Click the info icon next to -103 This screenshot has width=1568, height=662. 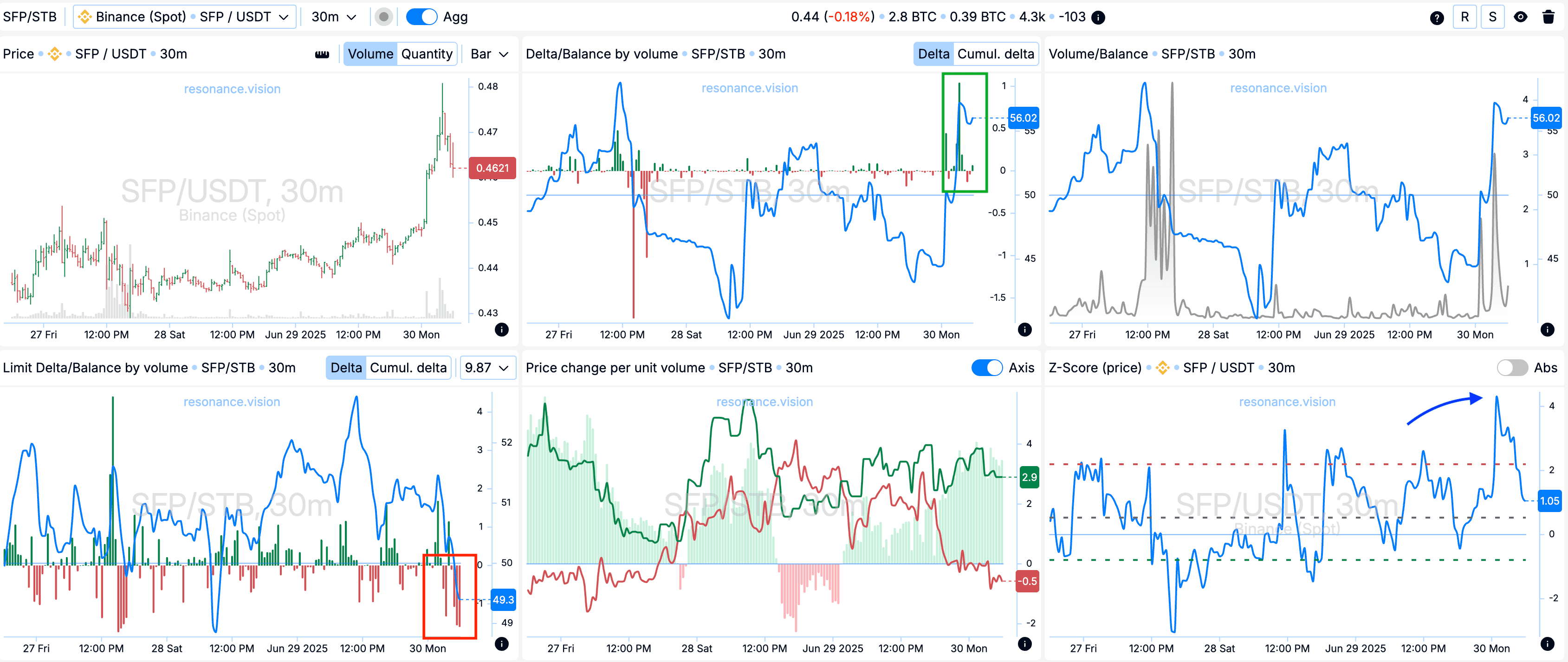[x=1098, y=18]
